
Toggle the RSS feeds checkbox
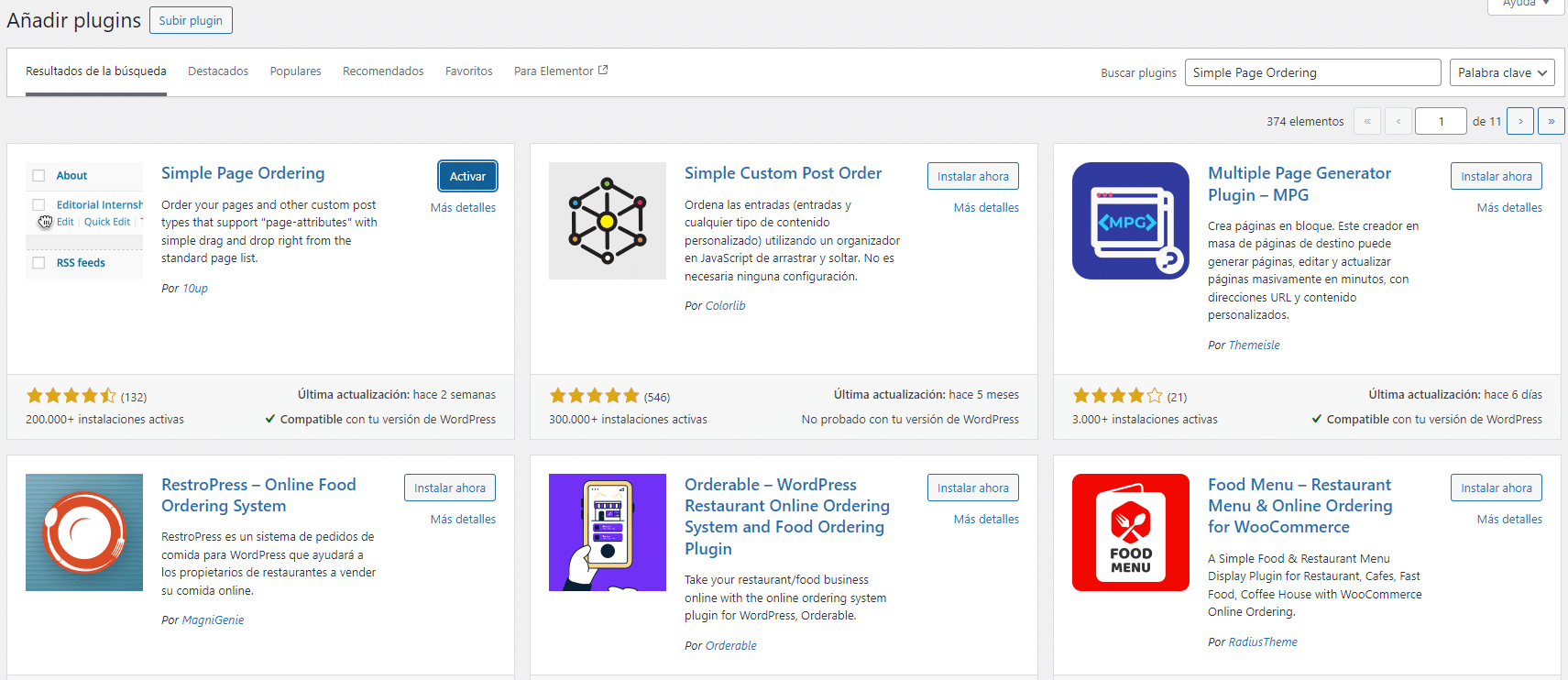pyautogui.click(x=38, y=263)
